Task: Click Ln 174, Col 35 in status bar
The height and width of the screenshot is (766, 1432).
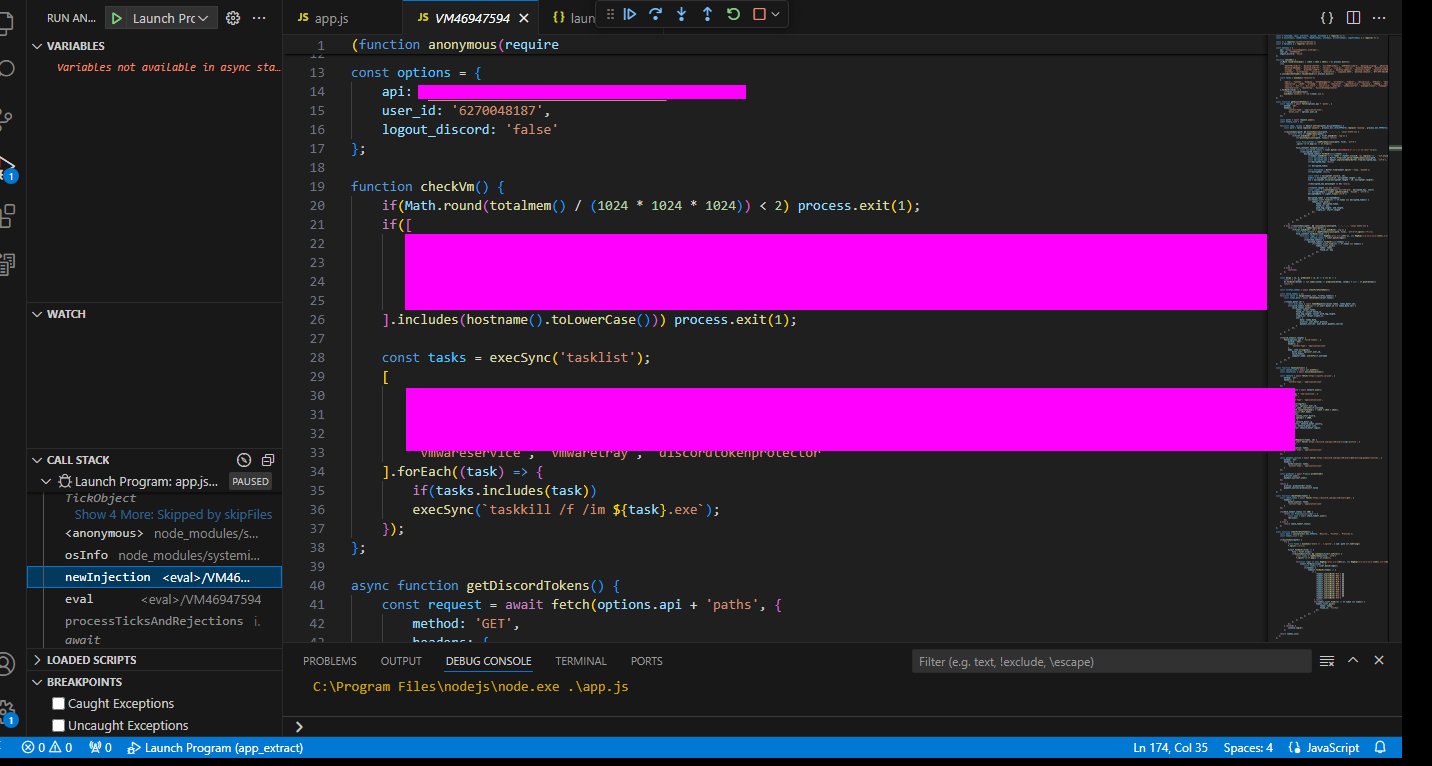Action: [x=1170, y=748]
